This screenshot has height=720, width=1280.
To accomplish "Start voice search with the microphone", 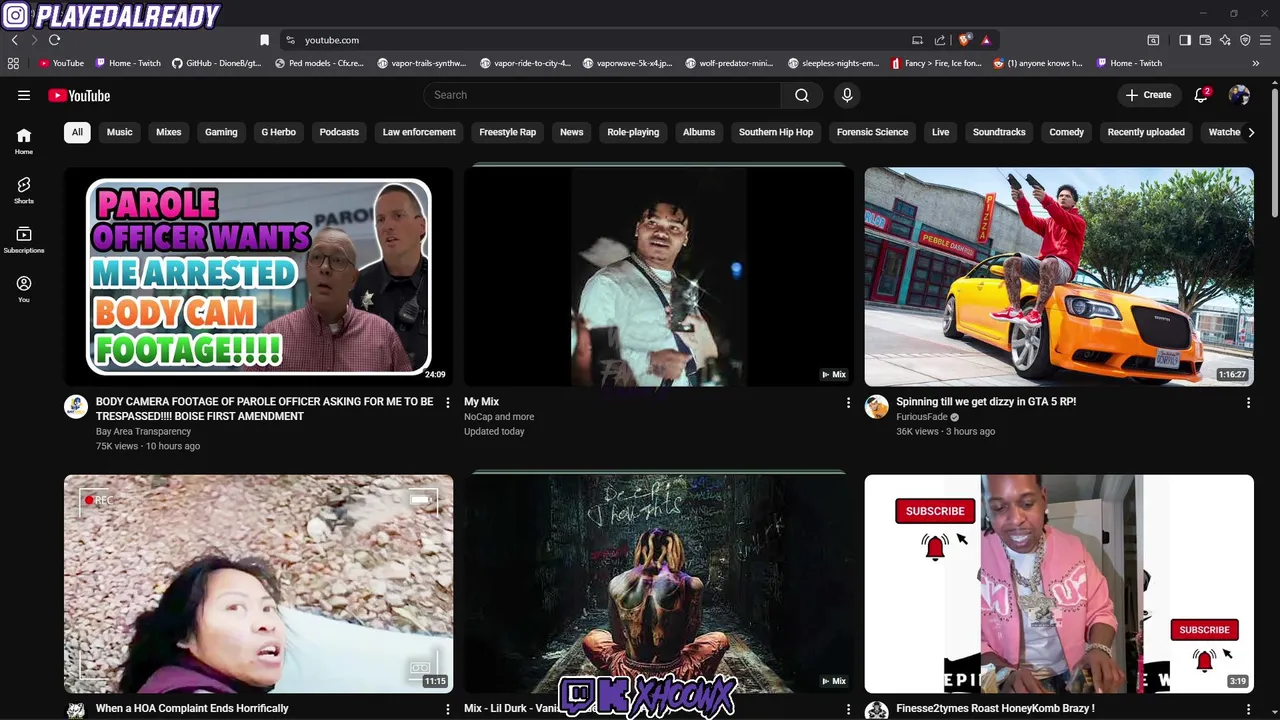I will 847,95.
